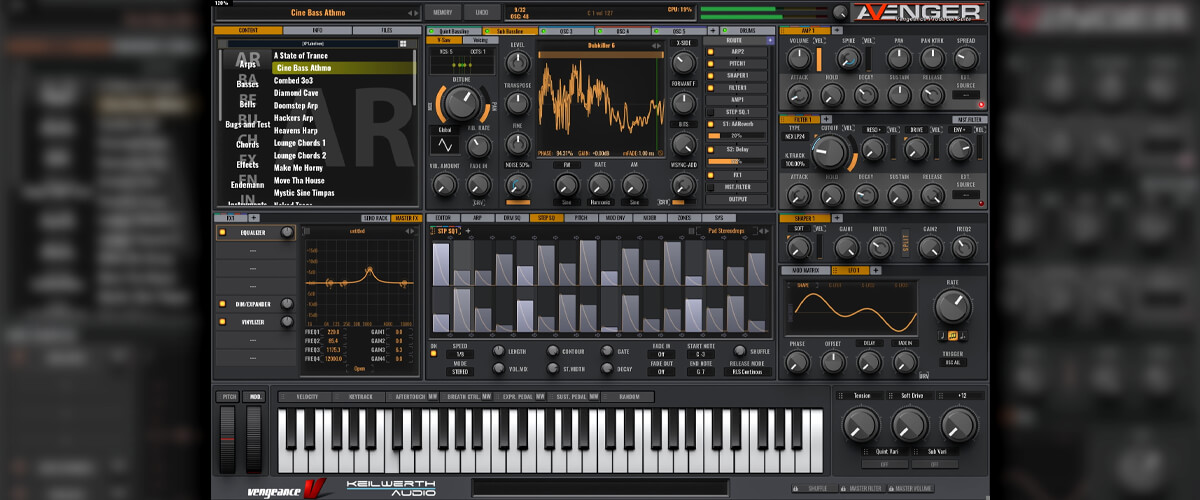The height and width of the screenshot is (500, 1200).
Task: Switch to the SEND RACK view
Action: (374, 217)
